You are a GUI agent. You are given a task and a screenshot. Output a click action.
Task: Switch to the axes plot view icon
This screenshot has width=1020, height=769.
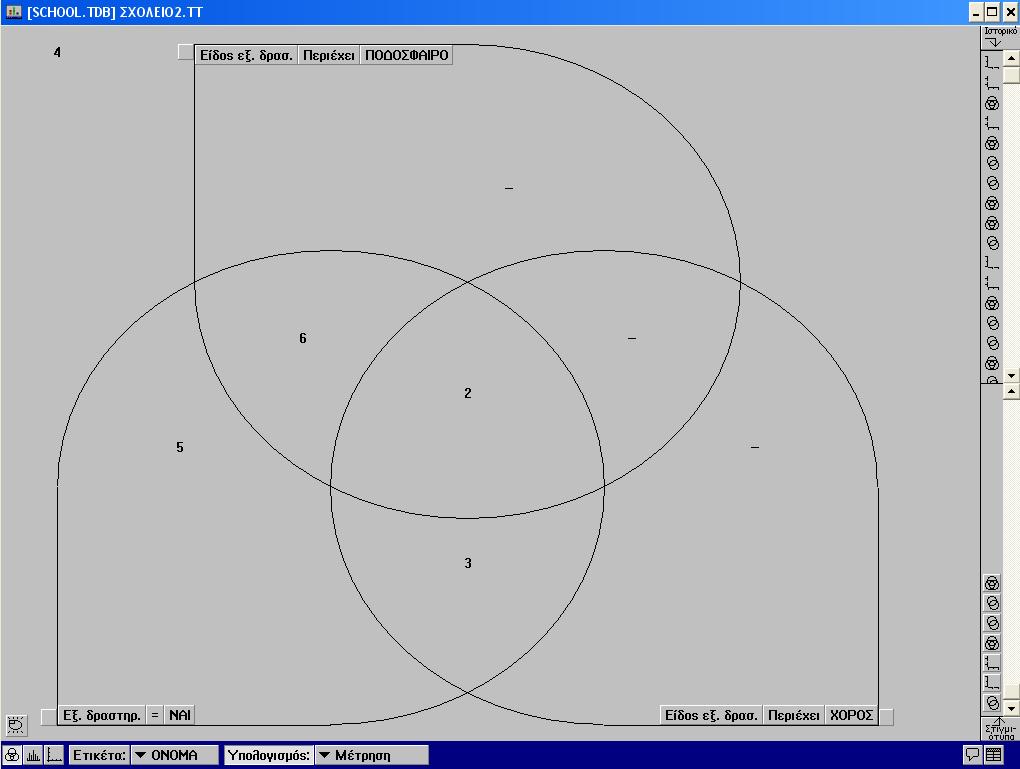(54, 755)
